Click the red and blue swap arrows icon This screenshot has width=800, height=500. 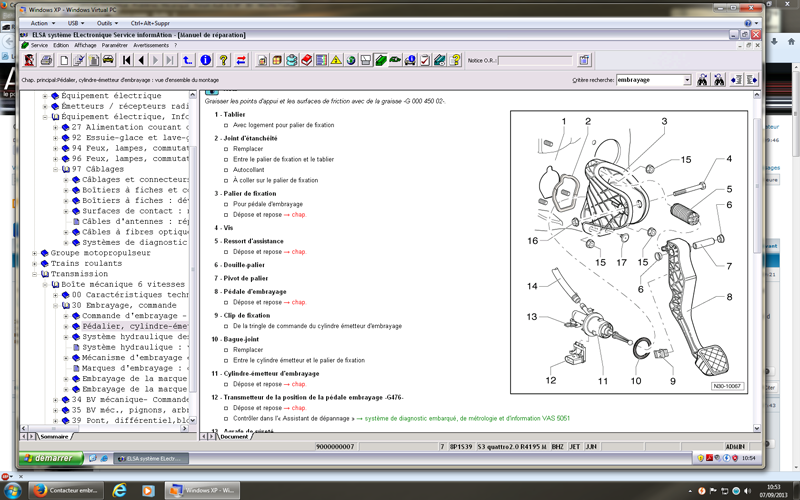(x=241, y=60)
